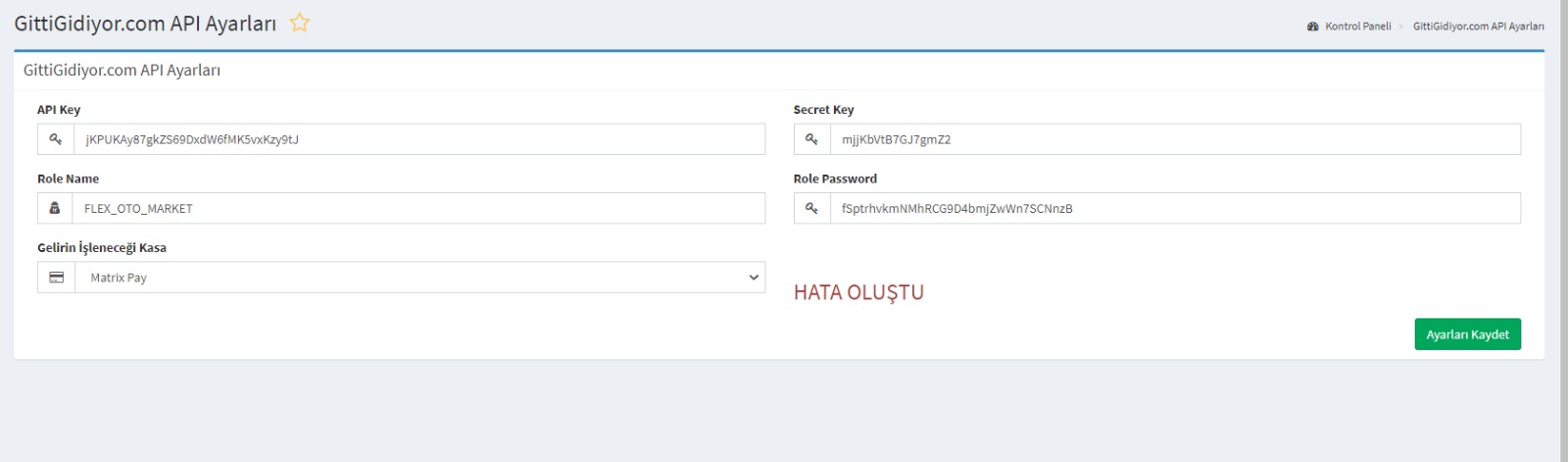Click the Role Password label
Image resolution: width=1568 pixels, height=462 pixels.
click(x=835, y=179)
